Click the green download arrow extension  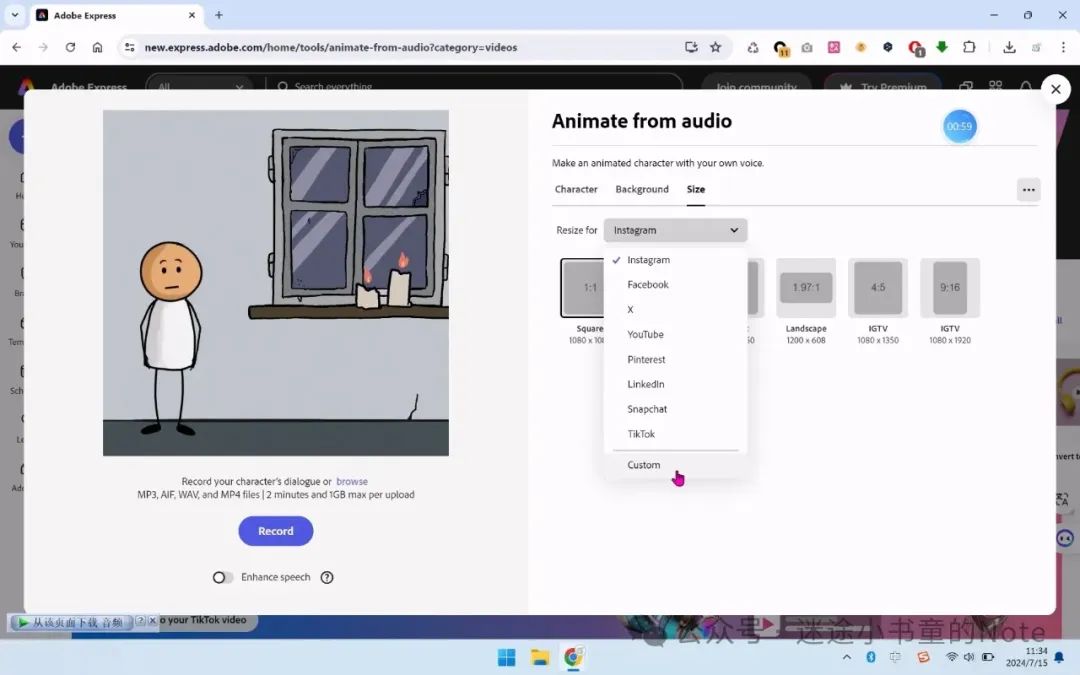[942, 47]
